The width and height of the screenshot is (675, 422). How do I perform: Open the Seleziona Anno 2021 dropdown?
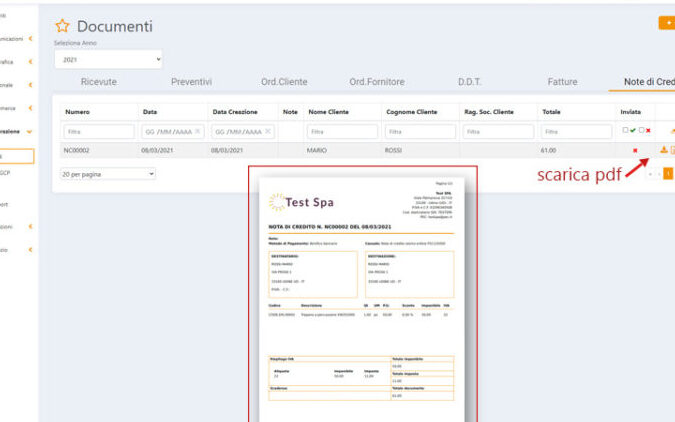(x=107, y=60)
